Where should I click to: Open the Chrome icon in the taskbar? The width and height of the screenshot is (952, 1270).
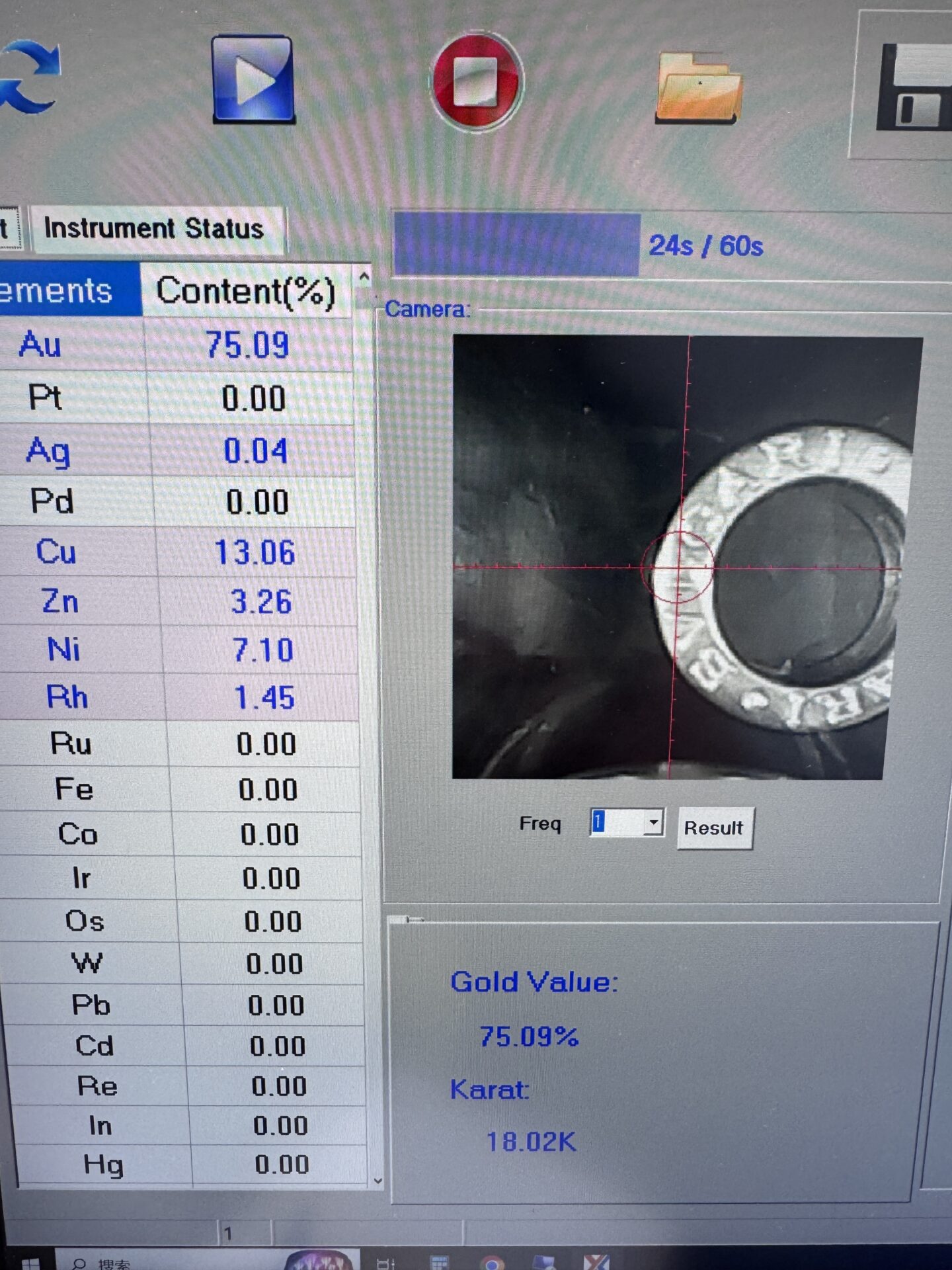pos(492,1263)
